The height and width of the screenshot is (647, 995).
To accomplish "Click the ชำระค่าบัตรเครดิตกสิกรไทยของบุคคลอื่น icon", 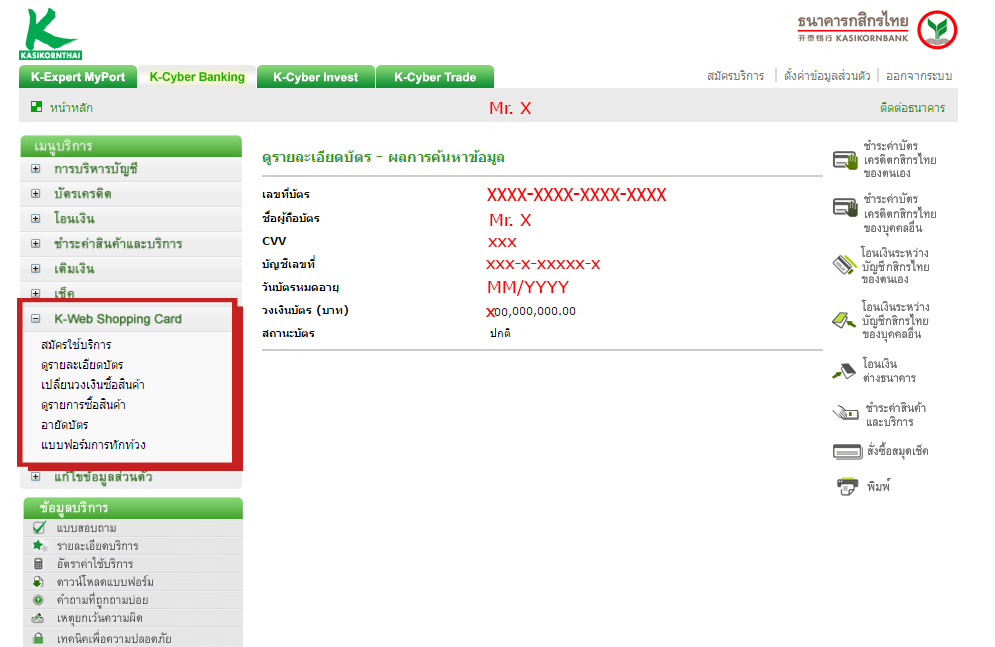I will (845, 207).
